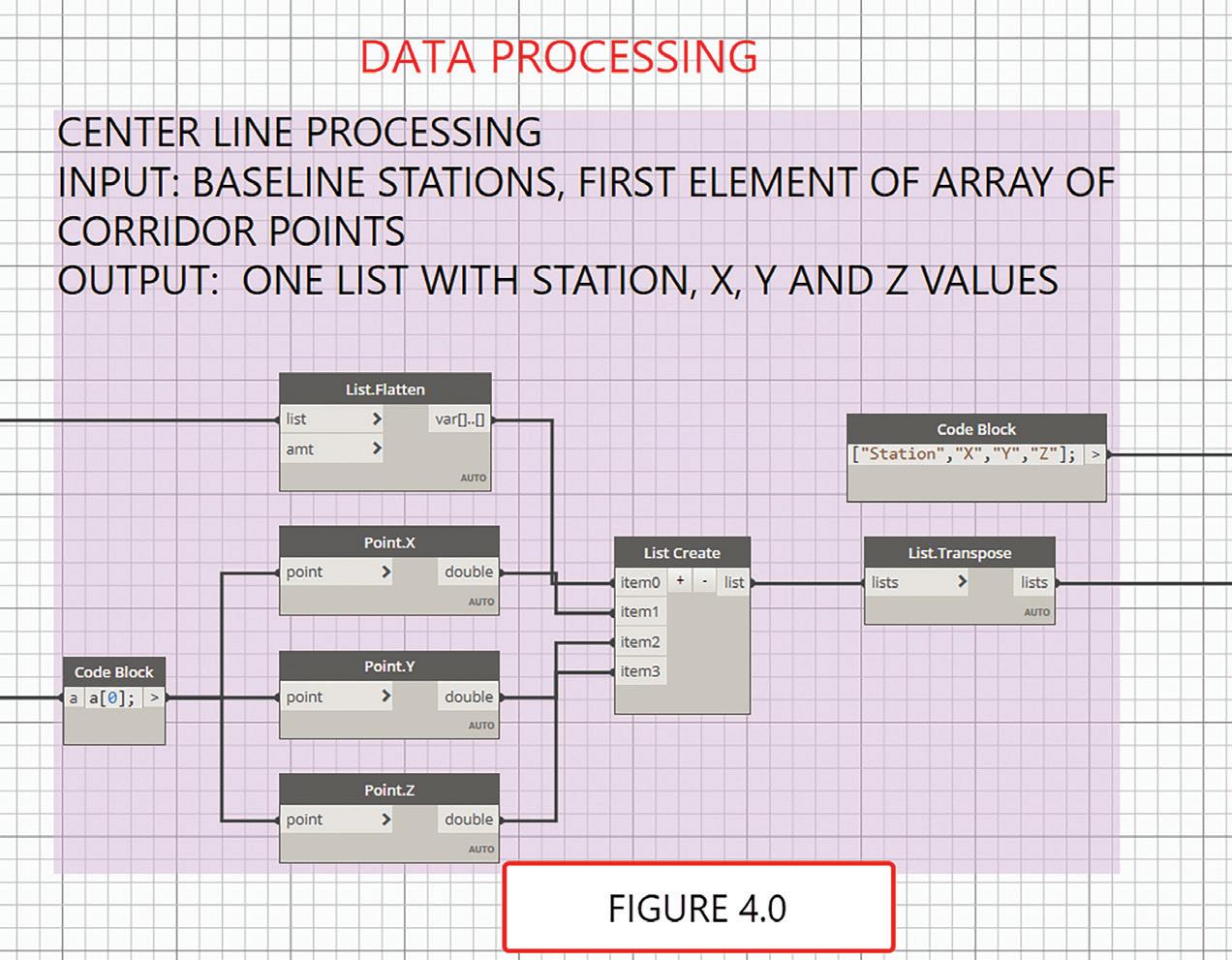The width and height of the screenshot is (1232, 960).
Task: Expand the amt port chevron on List.Flatten
Action: pos(376,449)
